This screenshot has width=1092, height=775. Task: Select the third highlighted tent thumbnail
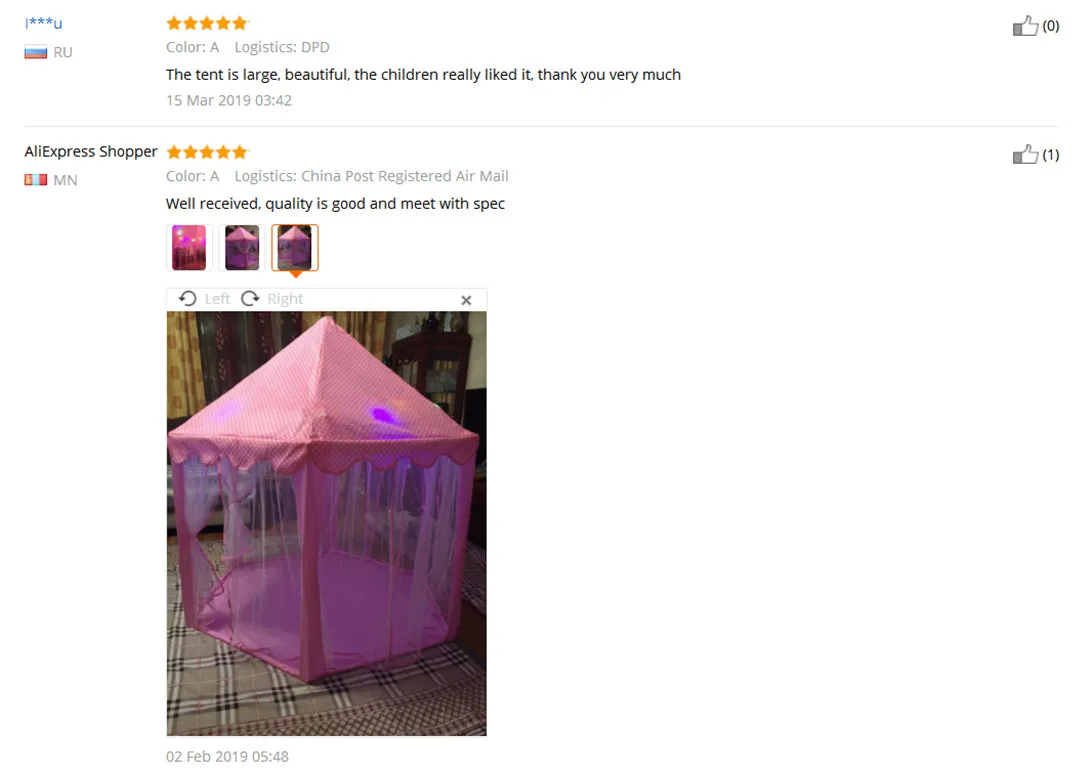295,247
